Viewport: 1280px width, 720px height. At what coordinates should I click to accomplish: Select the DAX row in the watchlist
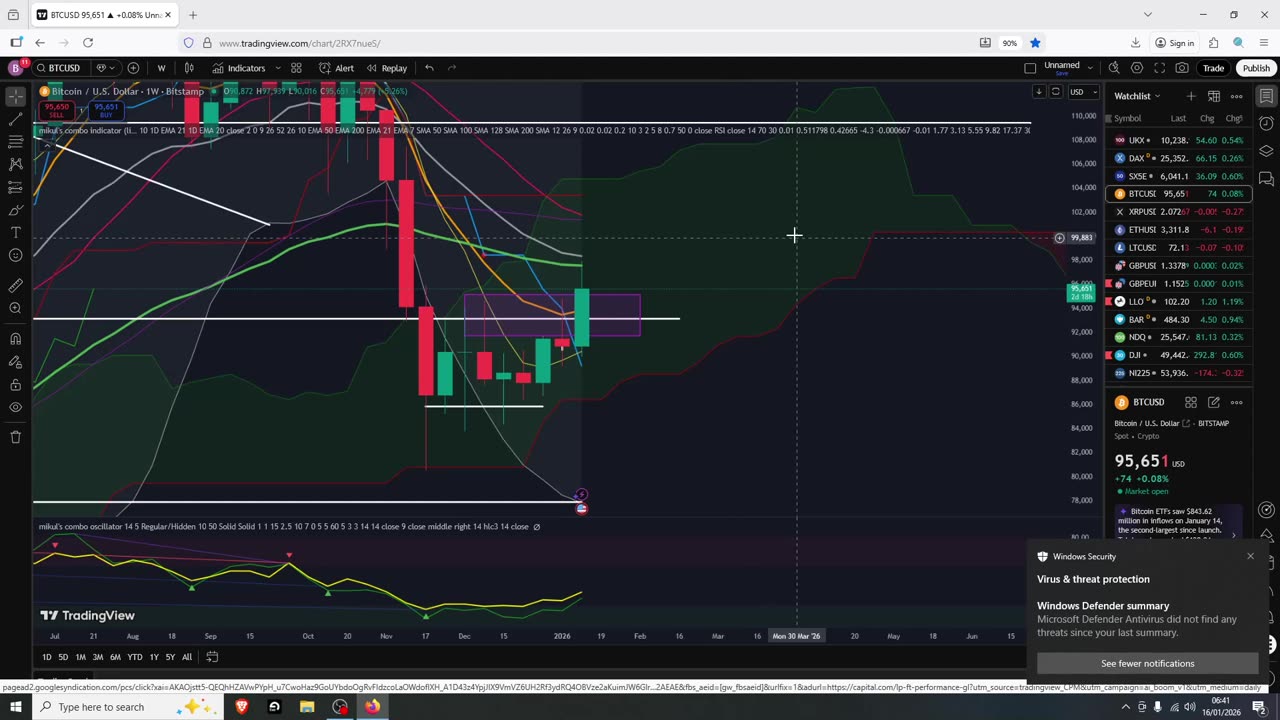point(1178,158)
